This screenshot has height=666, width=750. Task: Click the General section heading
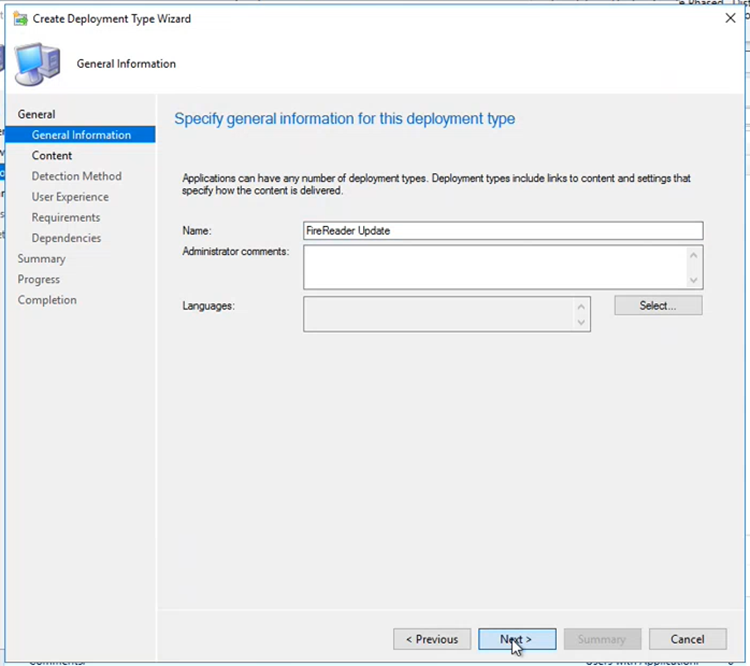coord(36,114)
